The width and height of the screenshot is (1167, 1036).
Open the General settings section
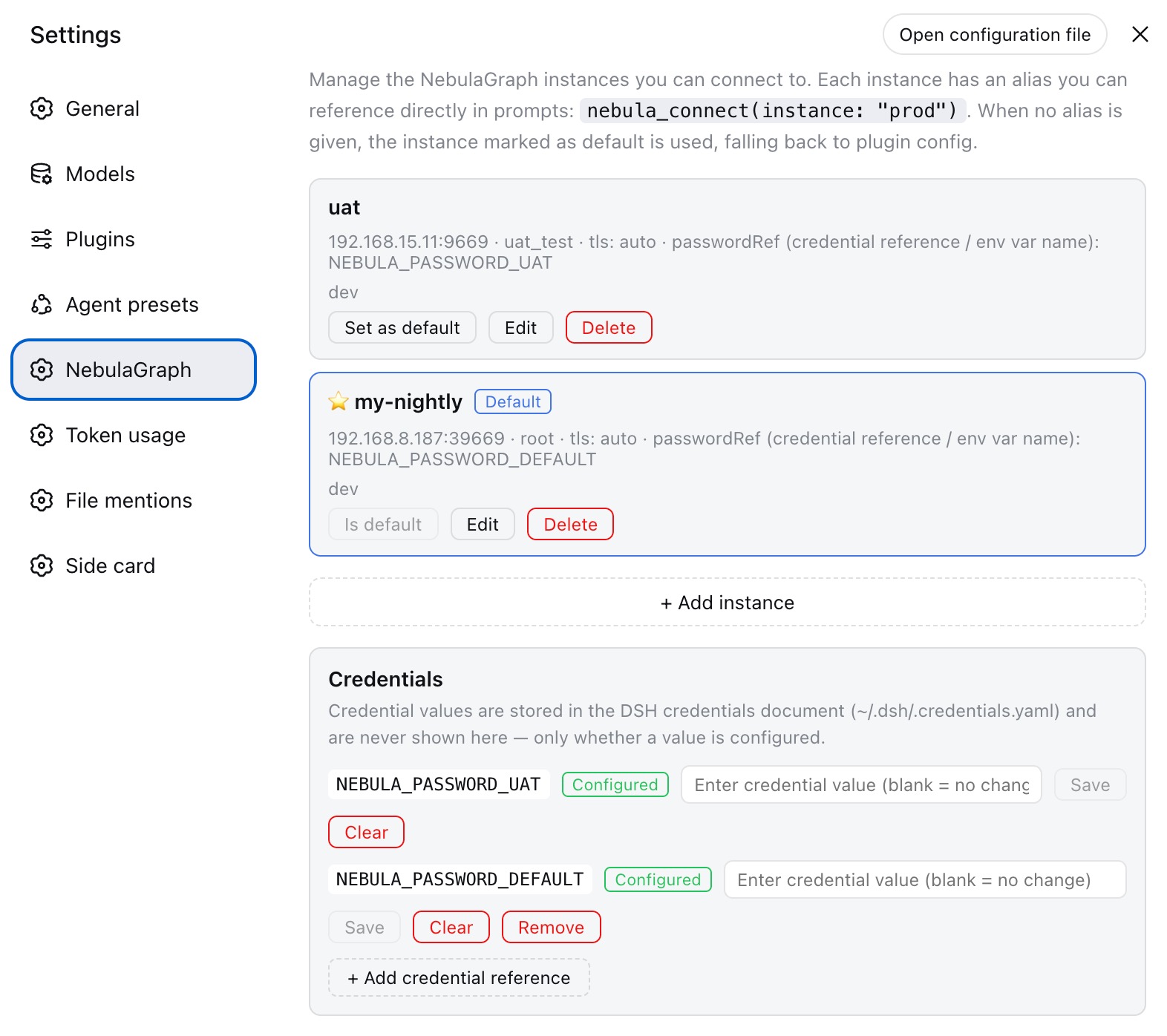(134, 108)
